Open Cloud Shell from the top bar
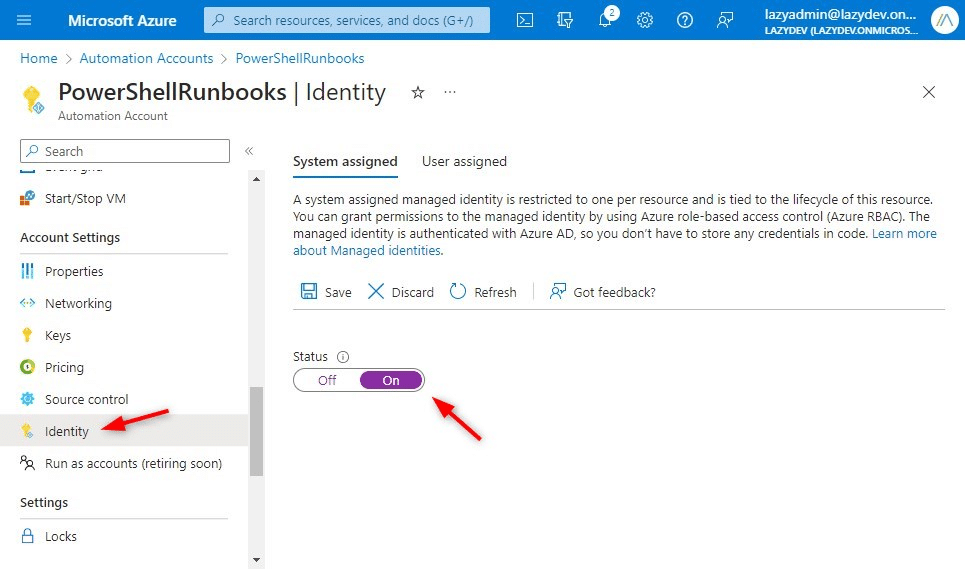 click(525, 20)
